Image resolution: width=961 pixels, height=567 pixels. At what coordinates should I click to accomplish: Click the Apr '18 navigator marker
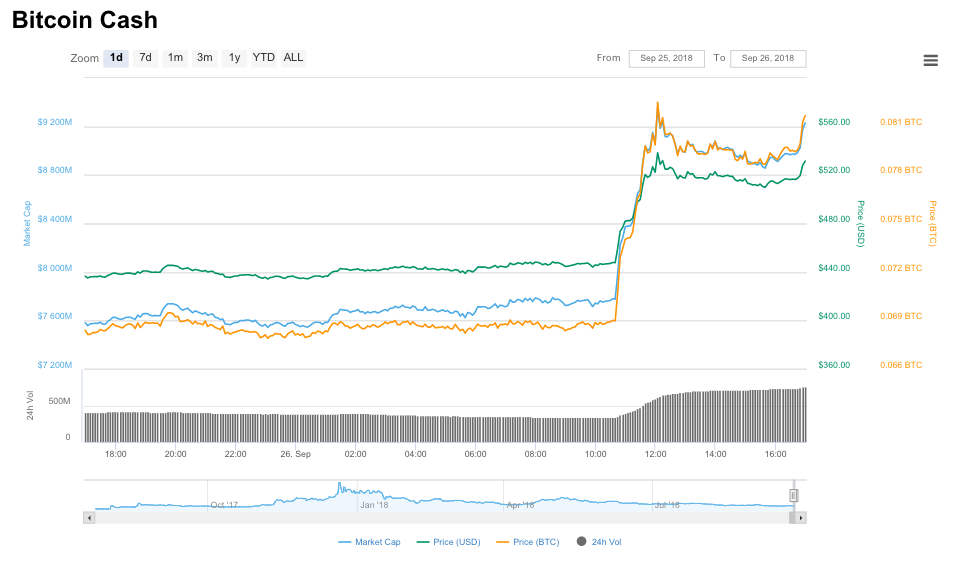click(520, 505)
